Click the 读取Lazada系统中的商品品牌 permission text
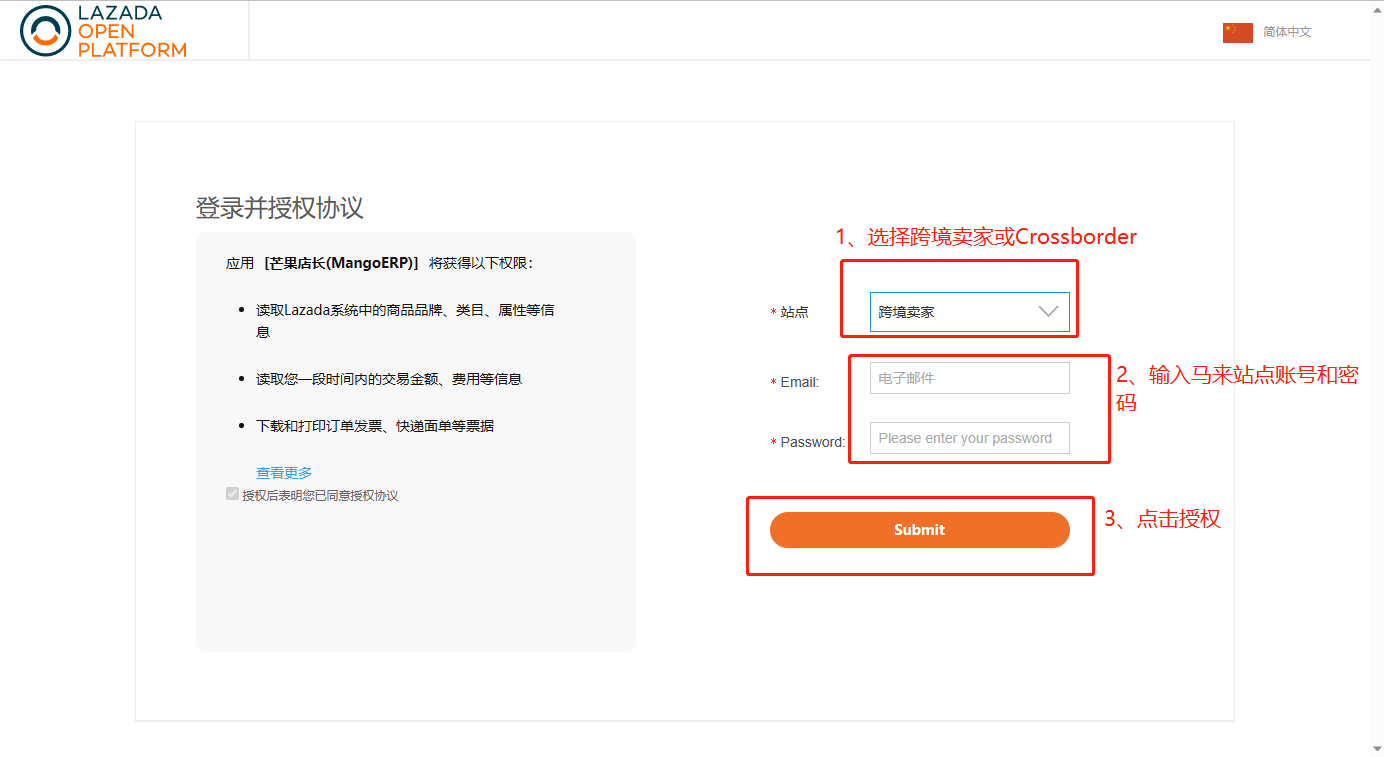Image resolution: width=1384 pixels, height=757 pixels. point(405,320)
